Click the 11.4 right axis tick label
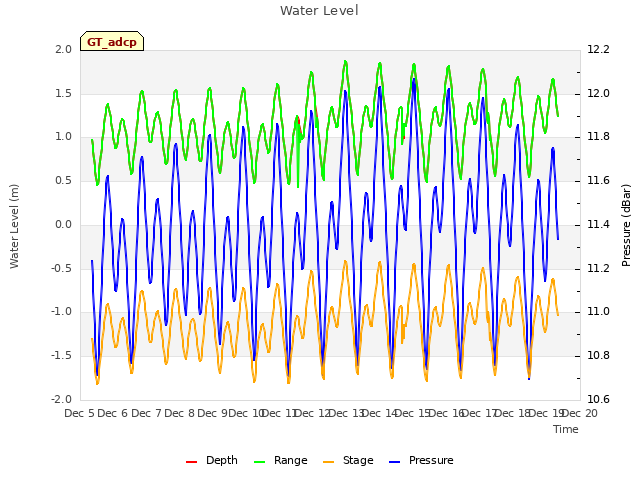 click(598, 224)
